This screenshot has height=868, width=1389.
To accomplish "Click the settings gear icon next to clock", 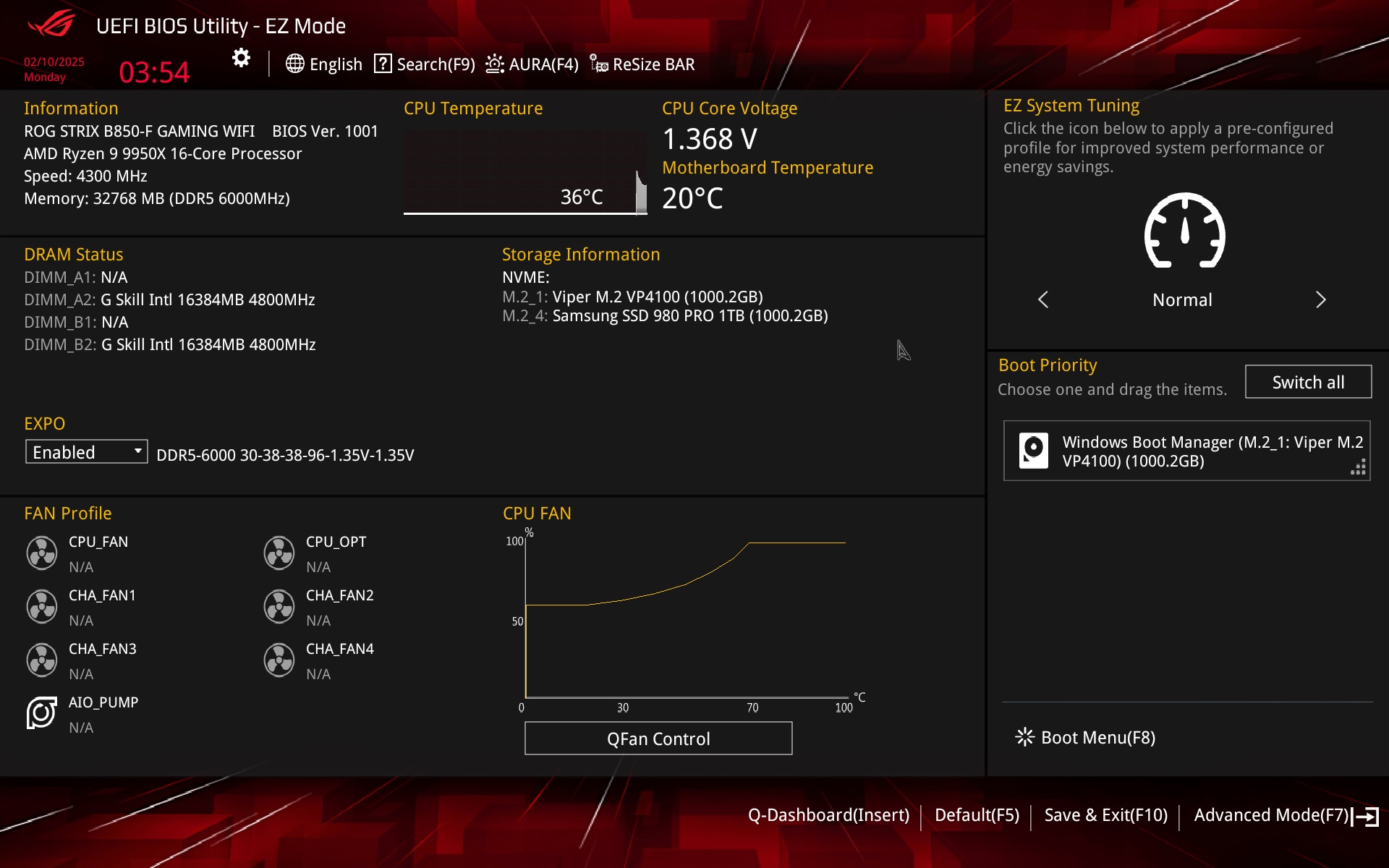I will [x=241, y=58].
